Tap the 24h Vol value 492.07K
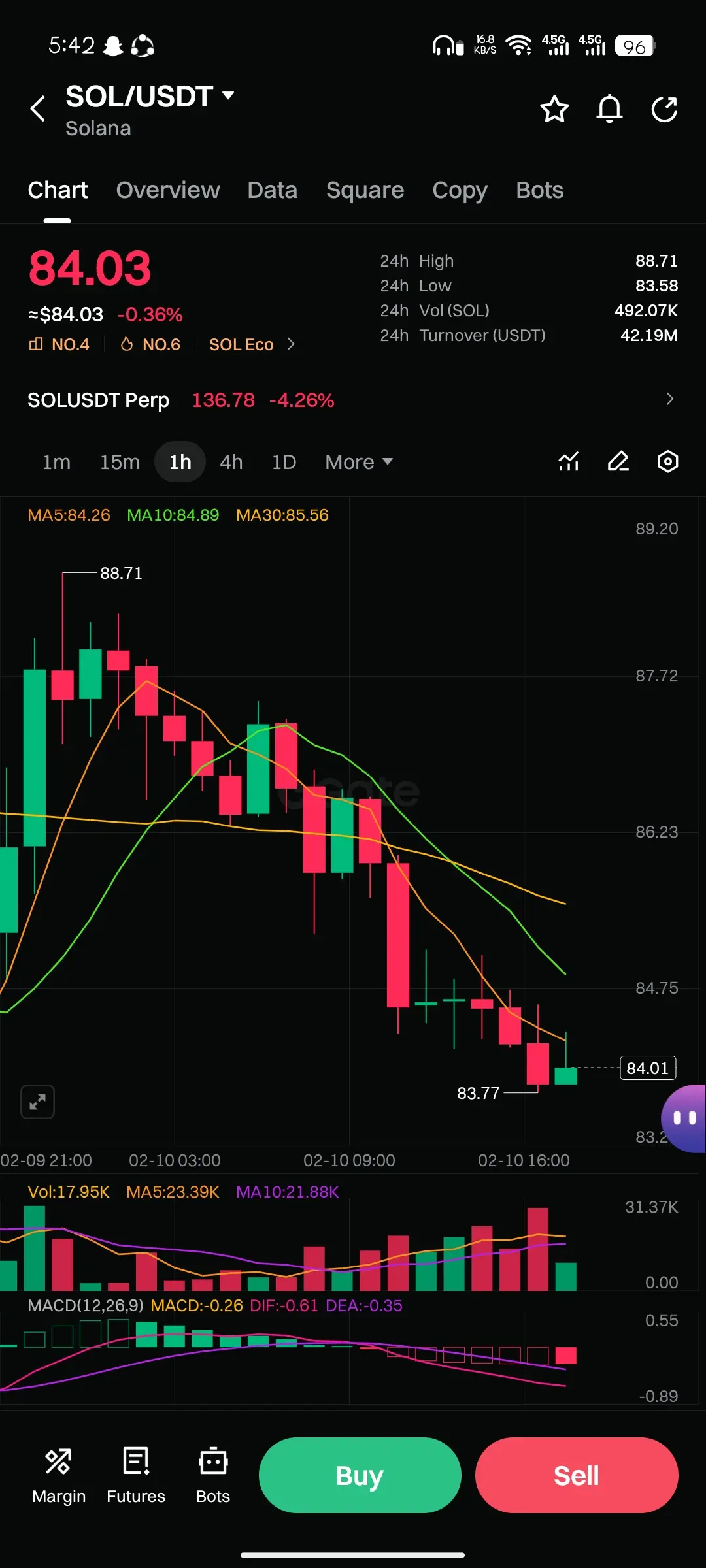The width and height of the screenshot is (706, 1568). point(646,310)
